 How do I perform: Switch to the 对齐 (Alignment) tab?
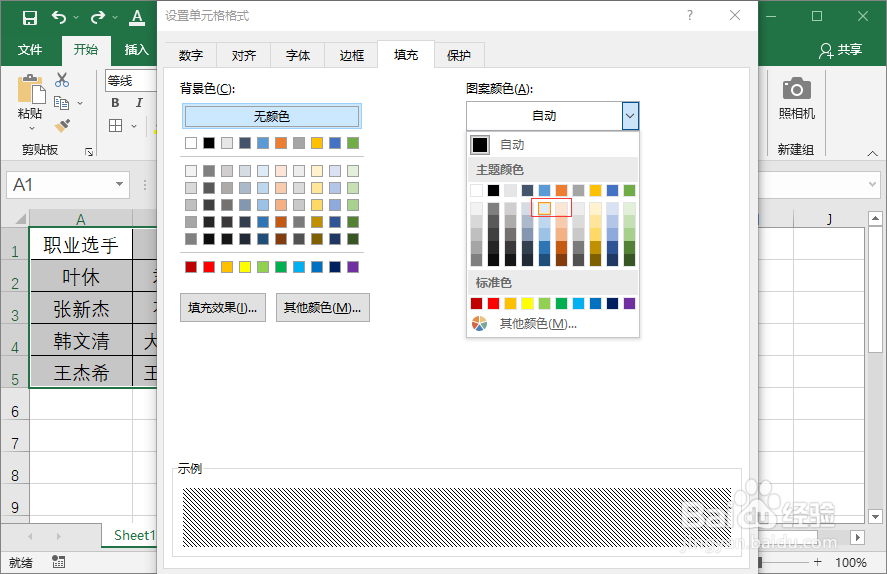244,55
